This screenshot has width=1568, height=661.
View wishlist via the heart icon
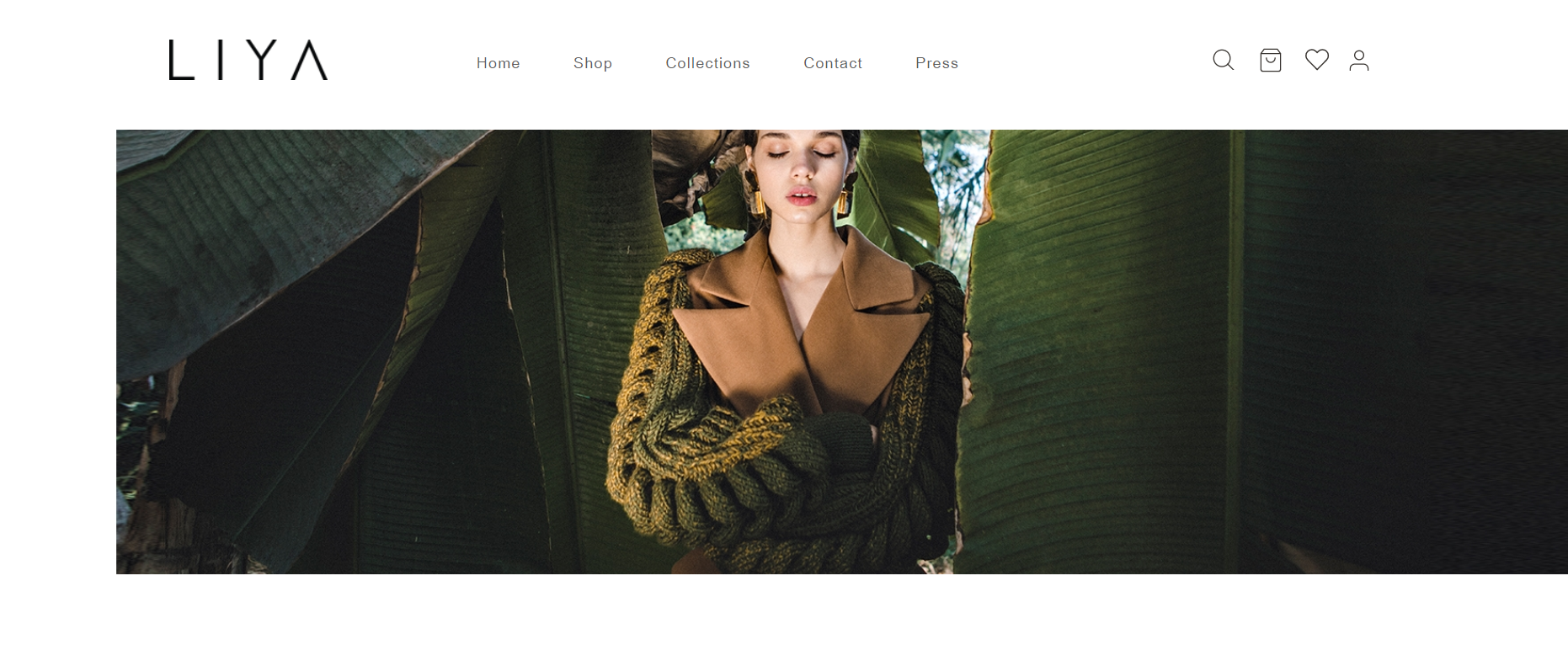(x=1317, y=60)
